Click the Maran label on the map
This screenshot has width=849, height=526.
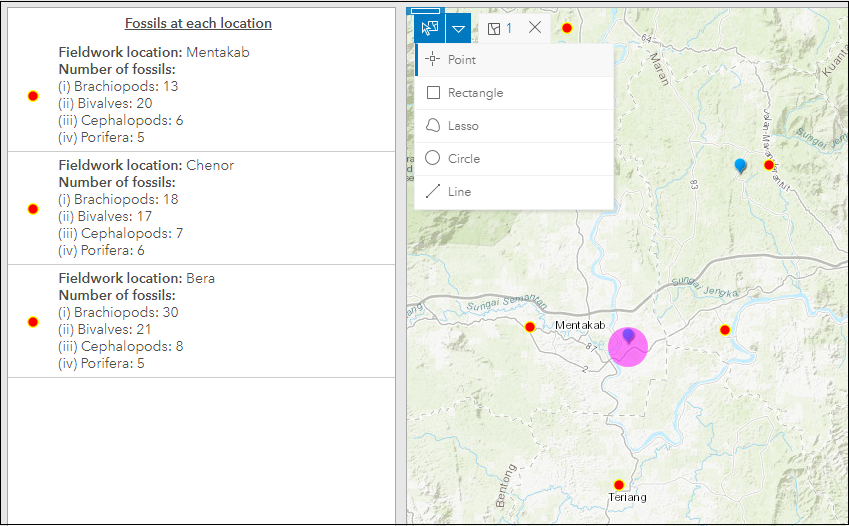point(659,69)
